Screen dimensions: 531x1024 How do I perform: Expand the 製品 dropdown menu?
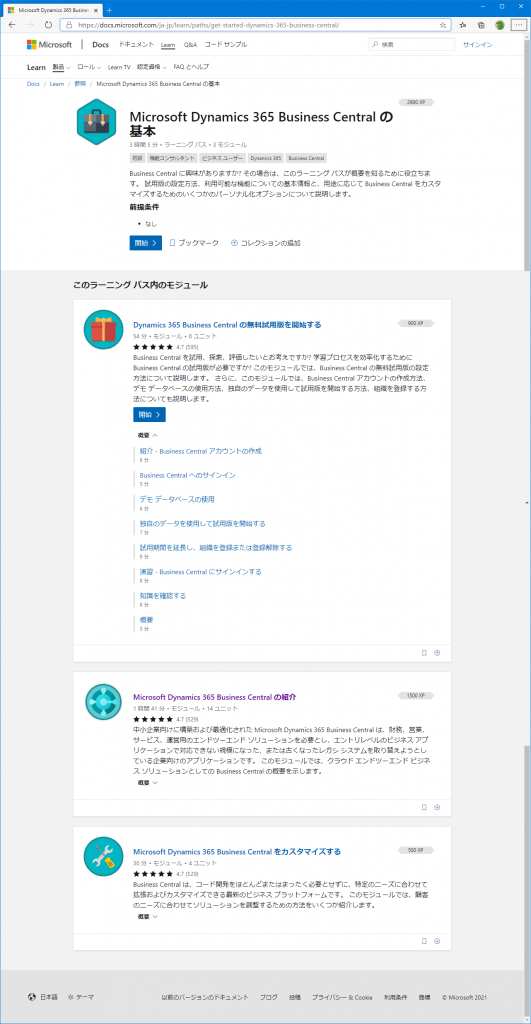click(61, 67)
